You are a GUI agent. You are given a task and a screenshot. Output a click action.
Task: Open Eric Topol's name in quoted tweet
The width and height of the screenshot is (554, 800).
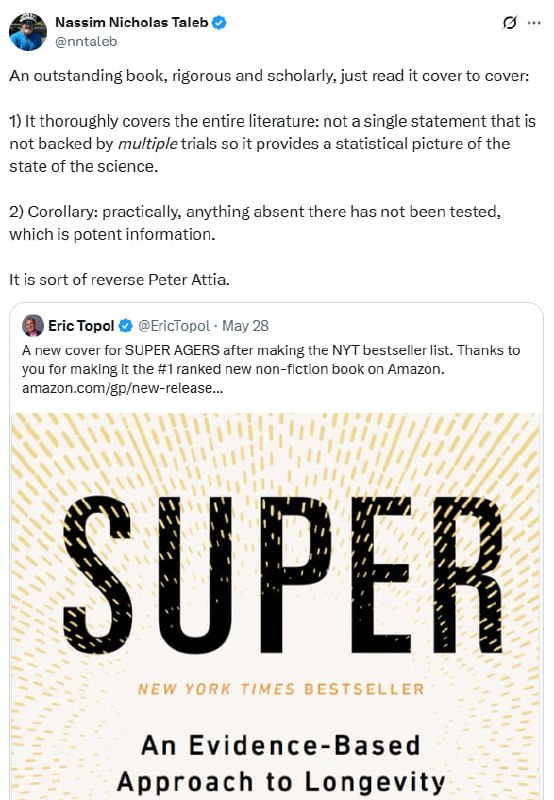pos(81,326)
